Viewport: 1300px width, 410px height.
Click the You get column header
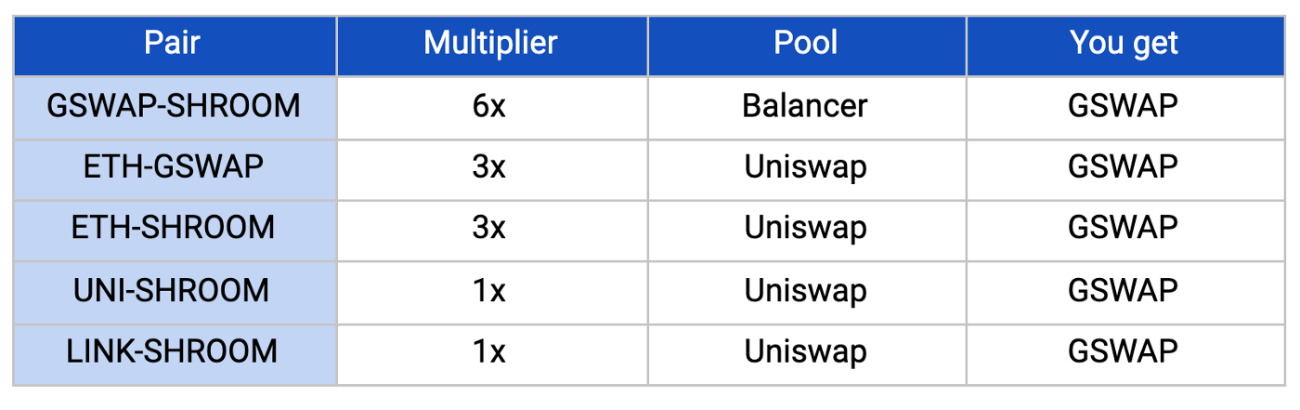(x=1124, y=43)
